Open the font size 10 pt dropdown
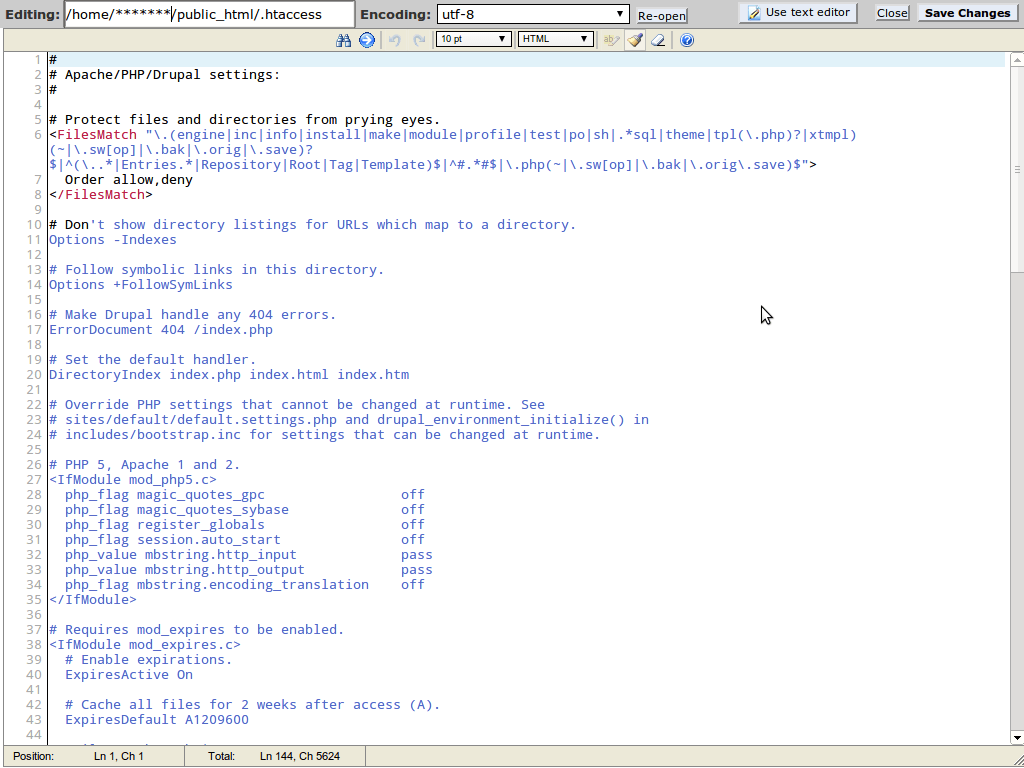 (473, 39)
